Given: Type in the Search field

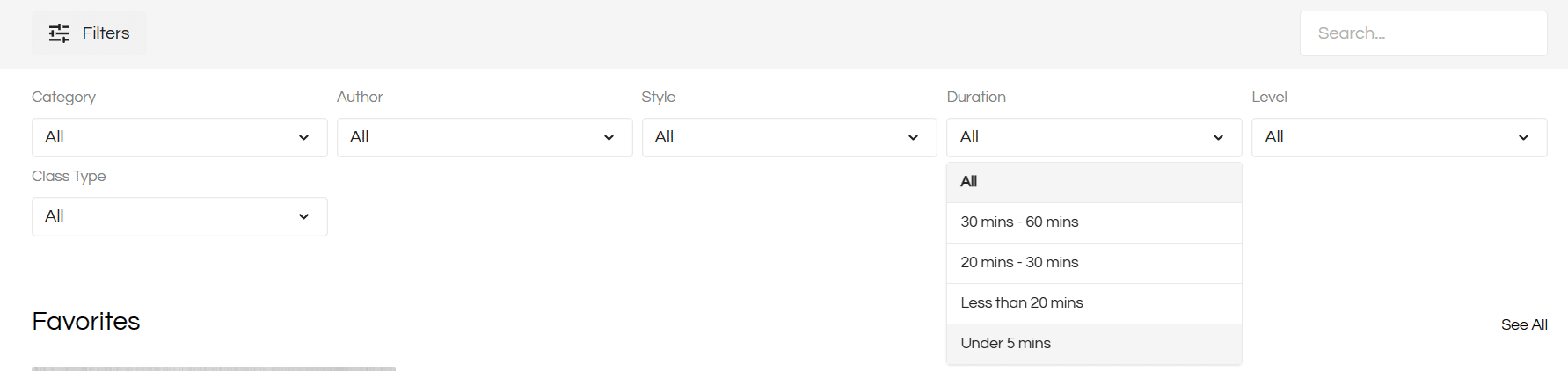Looking at the screenshot, I should [x=1423, y=33].
